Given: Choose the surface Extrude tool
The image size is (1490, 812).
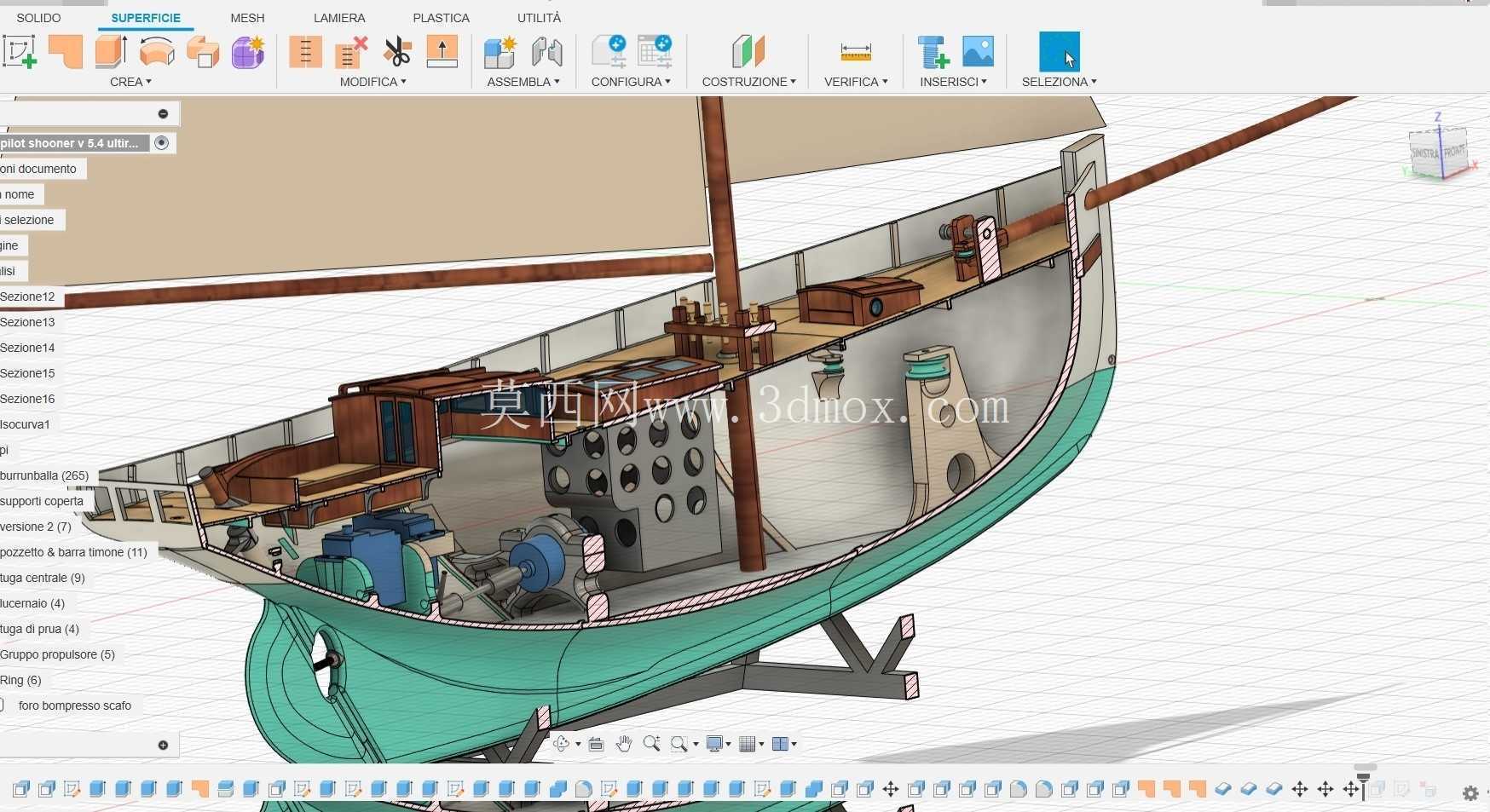Looking at the screenshot, I should 111,52.
